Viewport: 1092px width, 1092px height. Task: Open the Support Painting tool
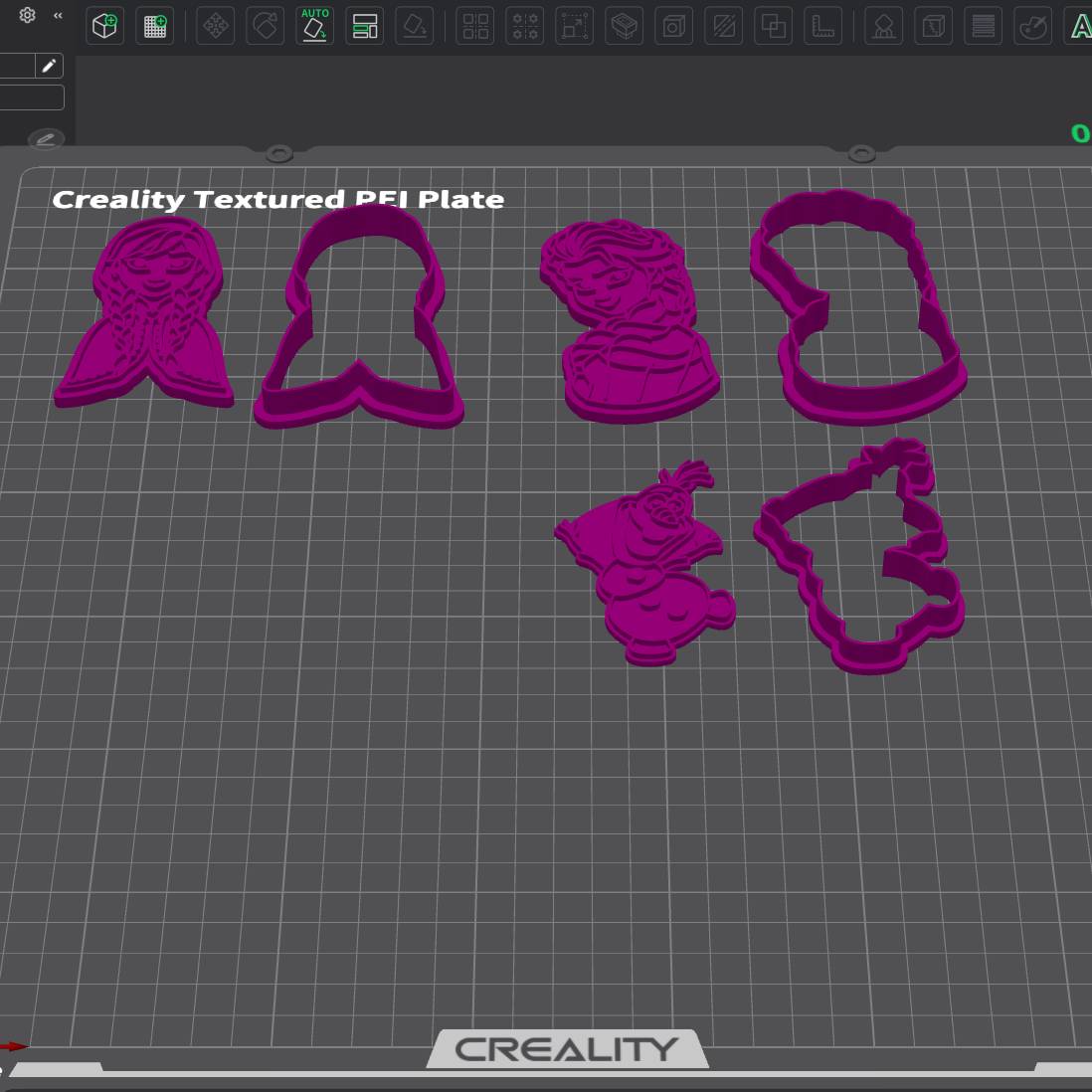[883, 26]
